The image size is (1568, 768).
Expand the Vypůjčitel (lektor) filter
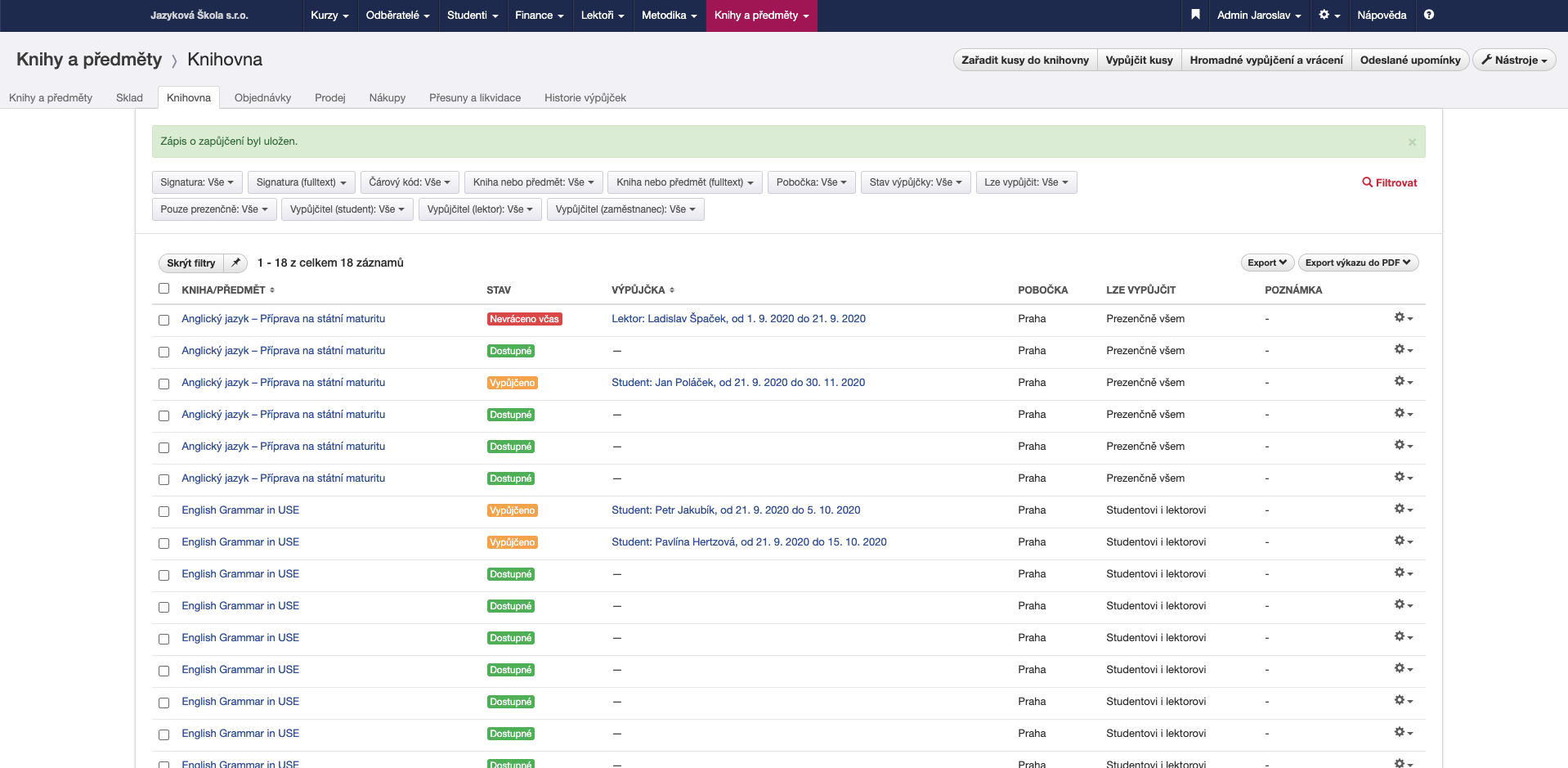pos(480,209)
